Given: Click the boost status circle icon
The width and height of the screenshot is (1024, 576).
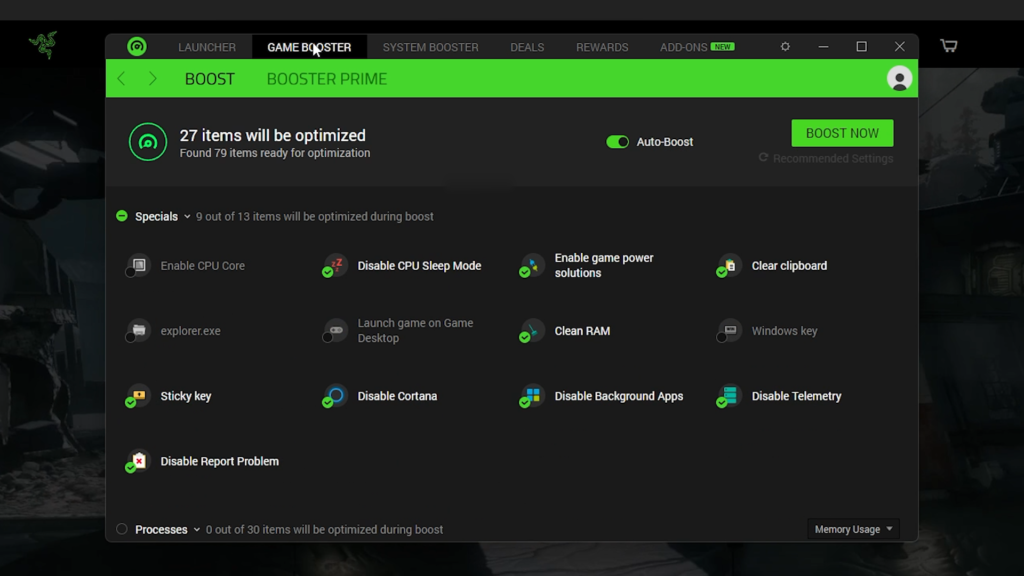Looking at the screenshot, I should point(148,142).
